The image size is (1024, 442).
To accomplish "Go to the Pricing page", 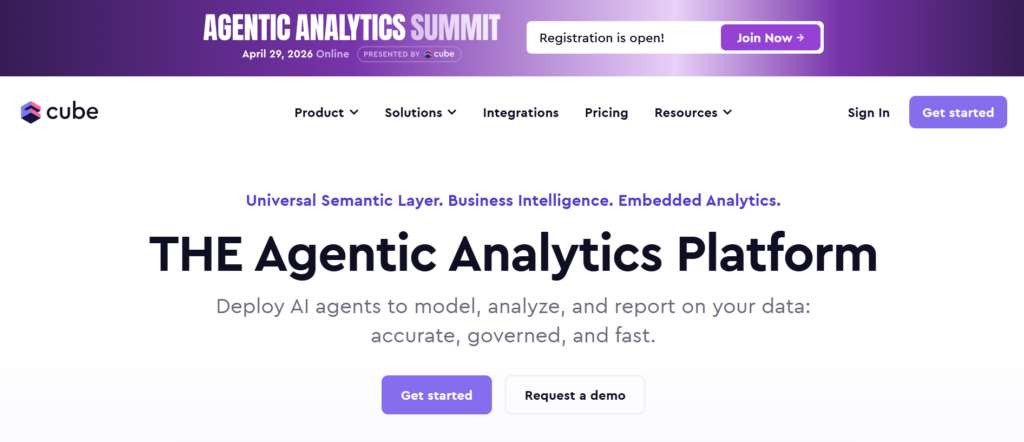I will point(606,113).
